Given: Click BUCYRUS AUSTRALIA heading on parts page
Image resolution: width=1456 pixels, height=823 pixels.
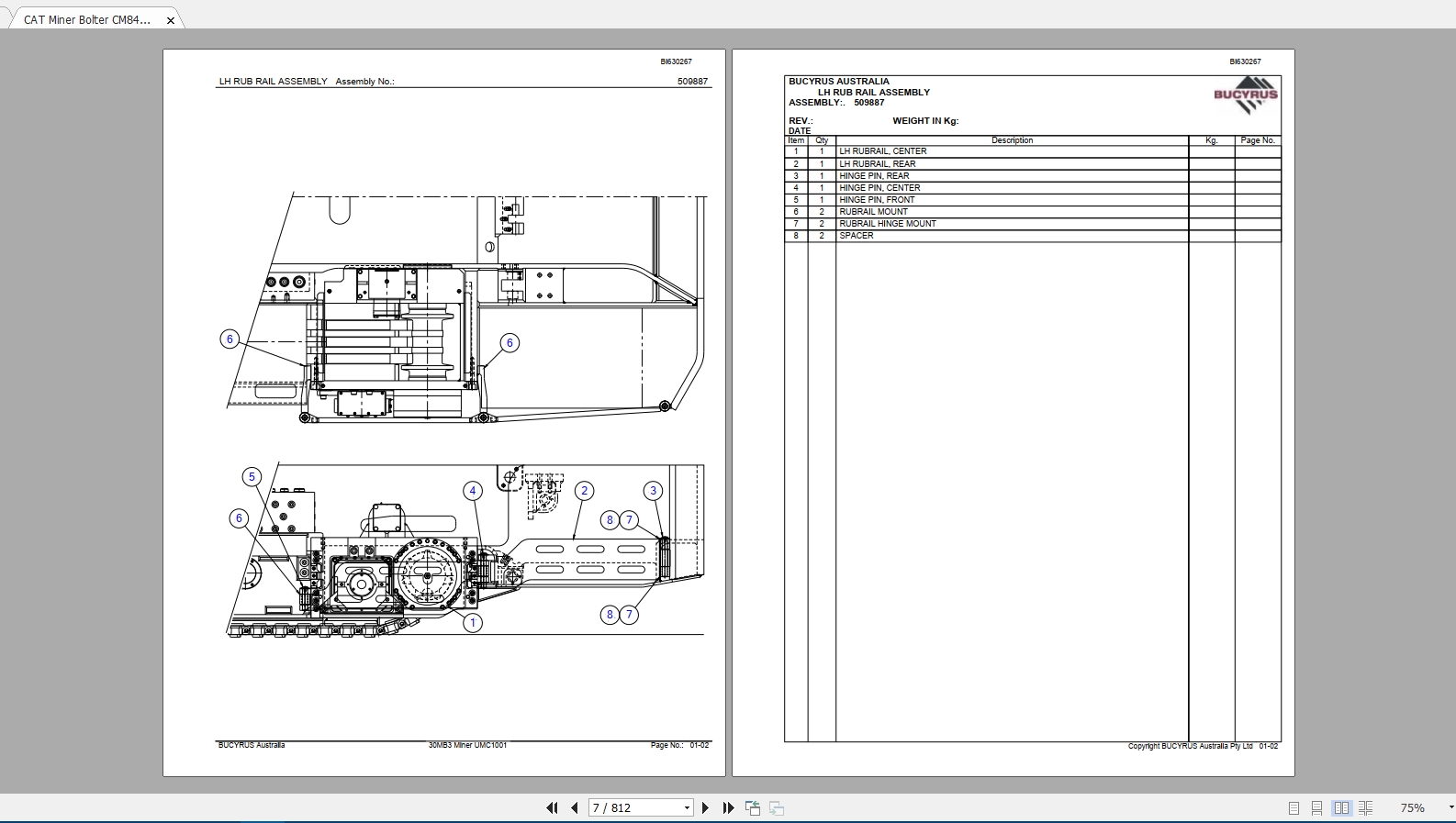Looking at the screenshot, I should tap(839, 82).
